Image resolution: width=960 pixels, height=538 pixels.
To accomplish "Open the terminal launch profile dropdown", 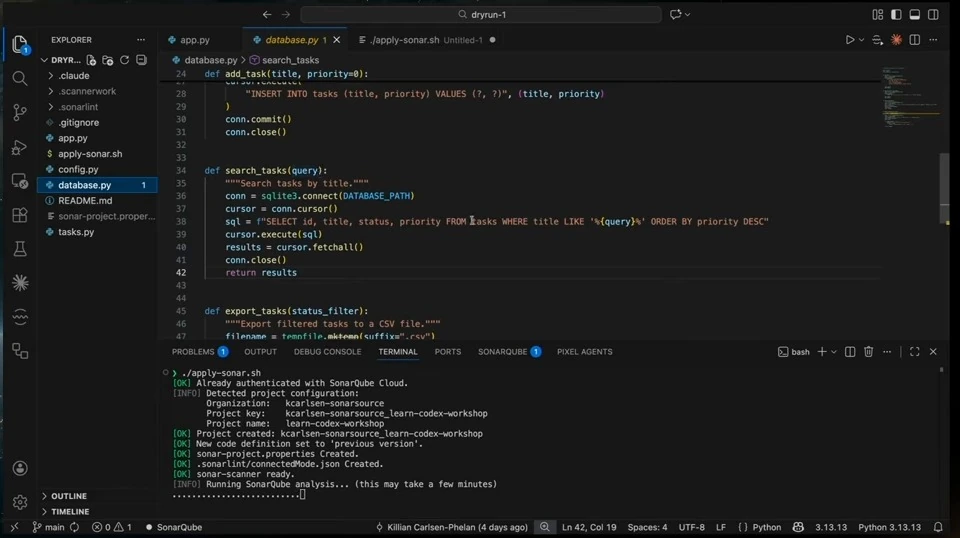I will [833, 352].
